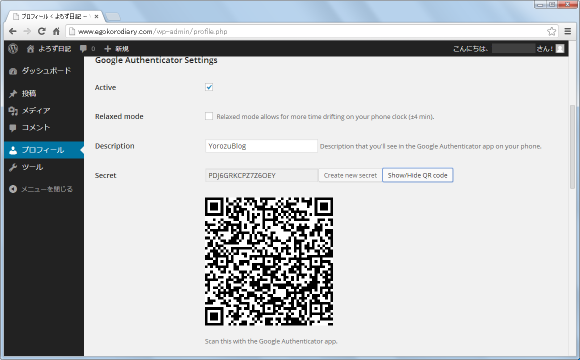Click the 'Google Authenticator Settings' heading
580x360 pixels.
coord(156,60)
